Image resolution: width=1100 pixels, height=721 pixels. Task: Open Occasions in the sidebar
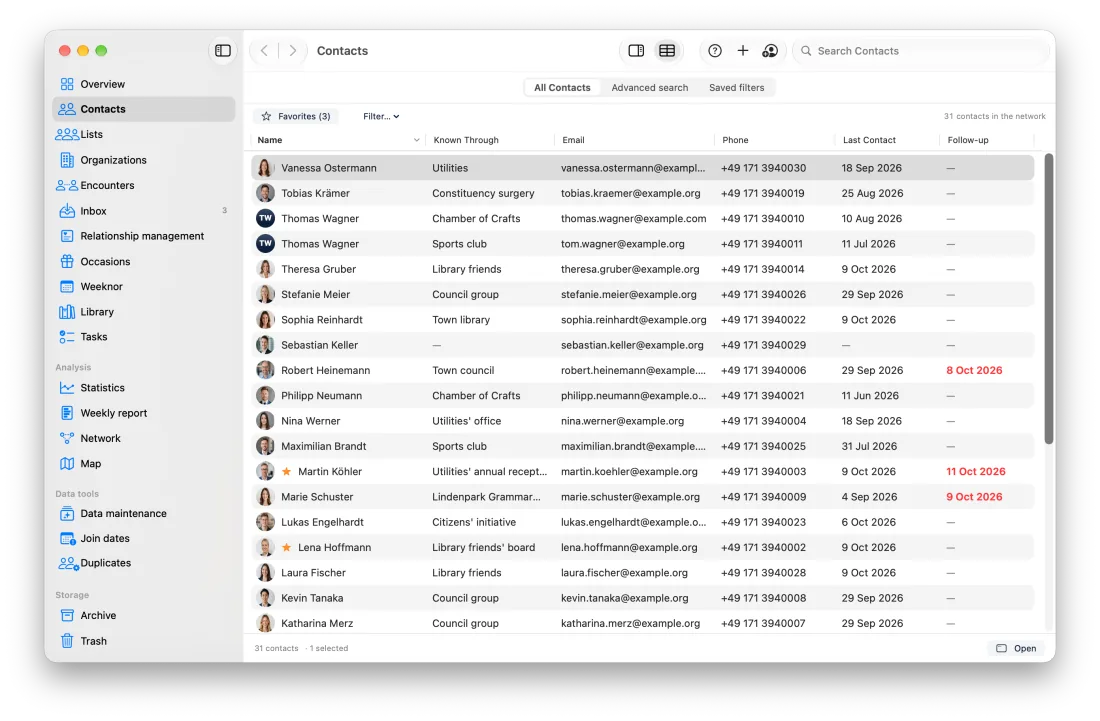point(144,262)
